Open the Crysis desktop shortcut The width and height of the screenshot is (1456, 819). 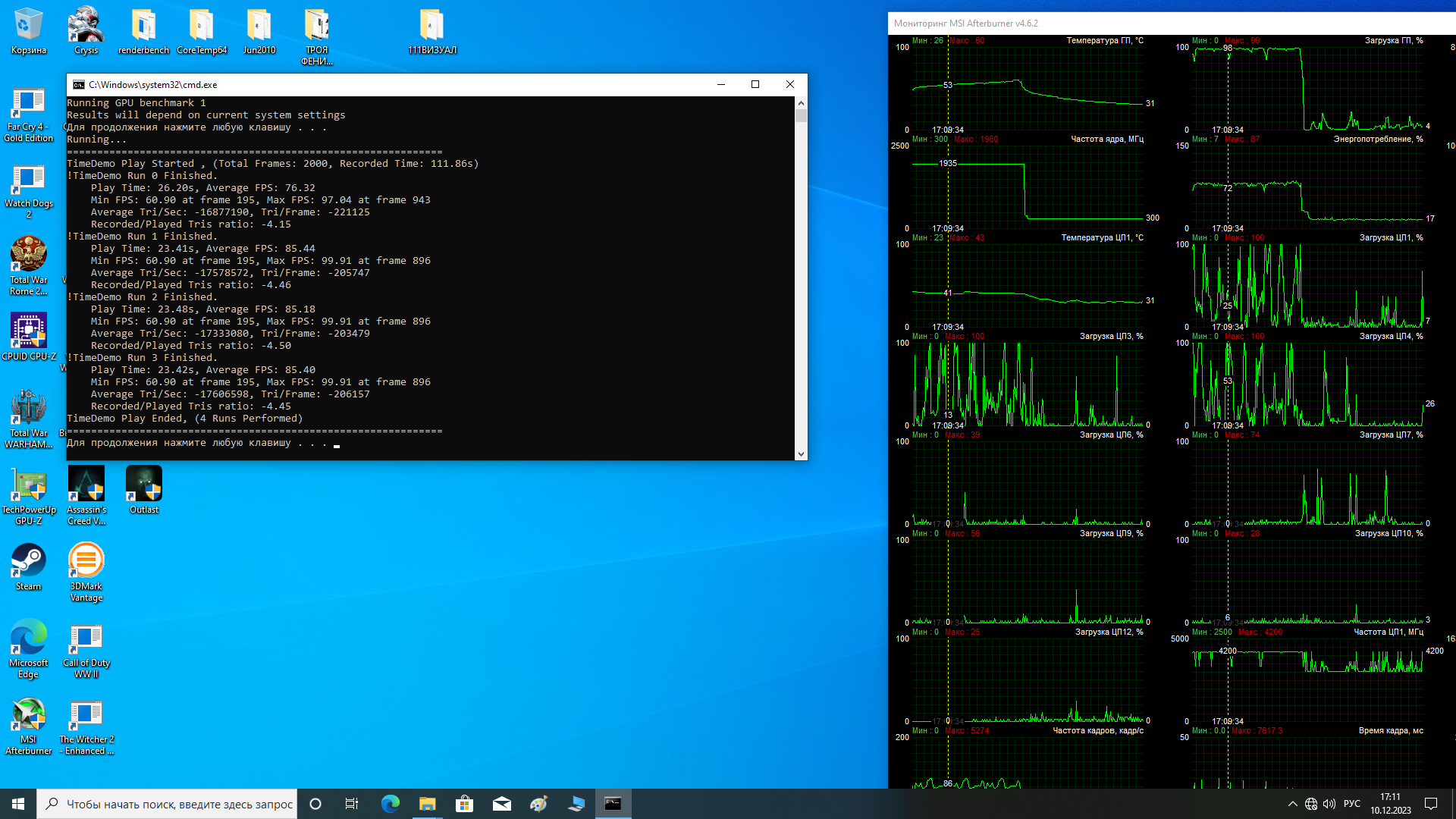coord(86,29)
